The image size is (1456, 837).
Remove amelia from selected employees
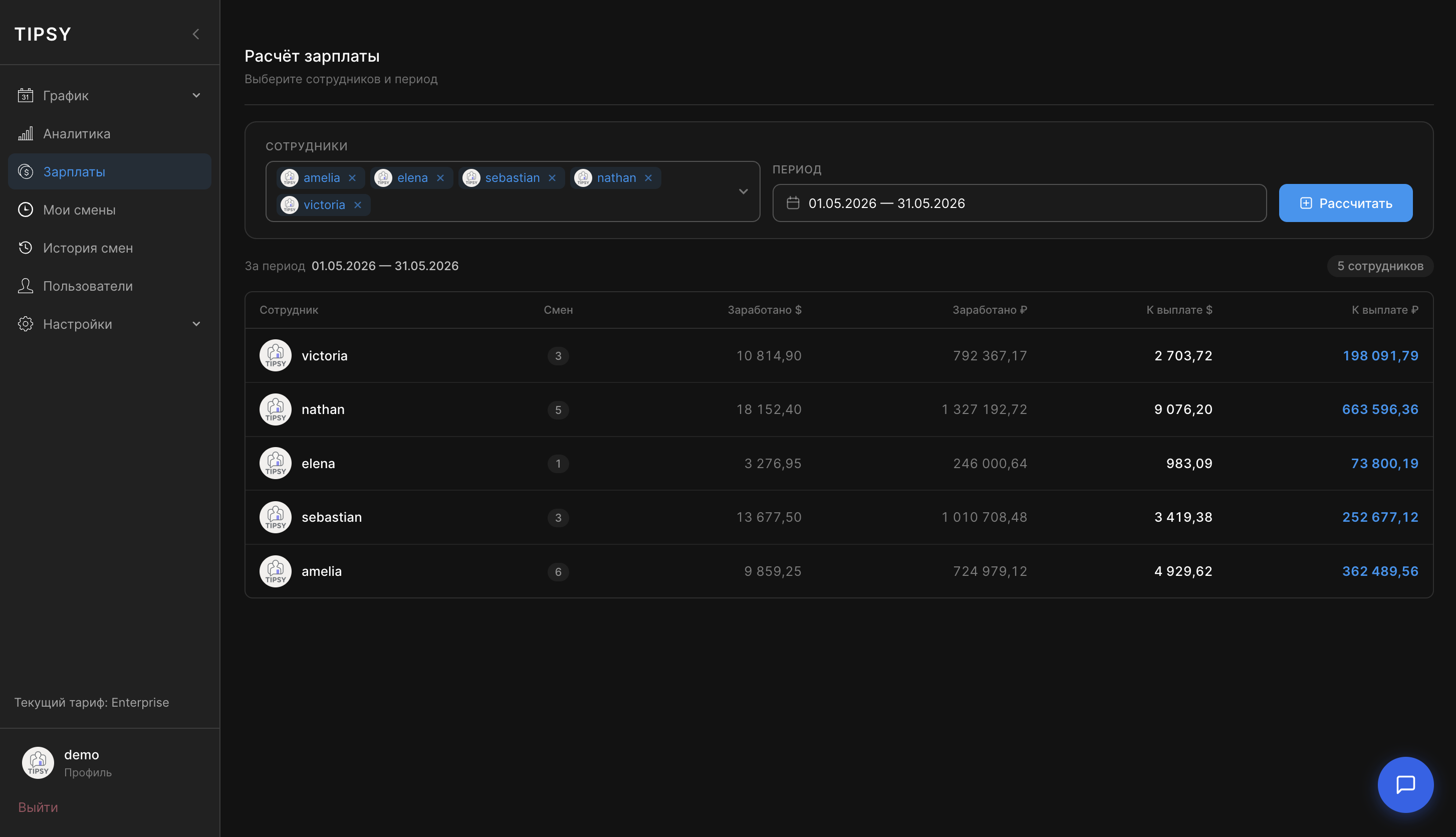352,178
